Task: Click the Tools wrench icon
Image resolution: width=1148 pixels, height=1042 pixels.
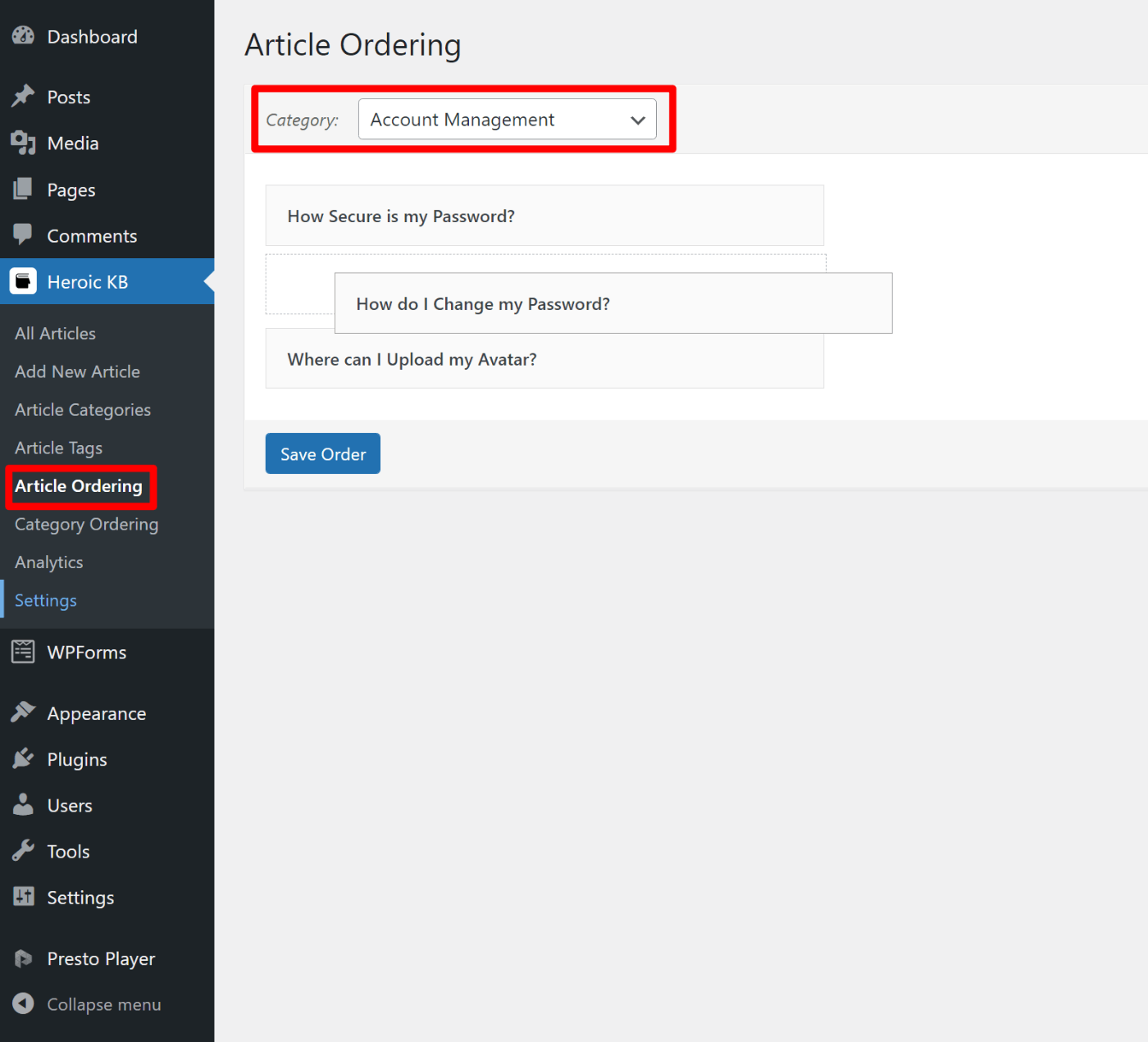Action: [23, 851]
